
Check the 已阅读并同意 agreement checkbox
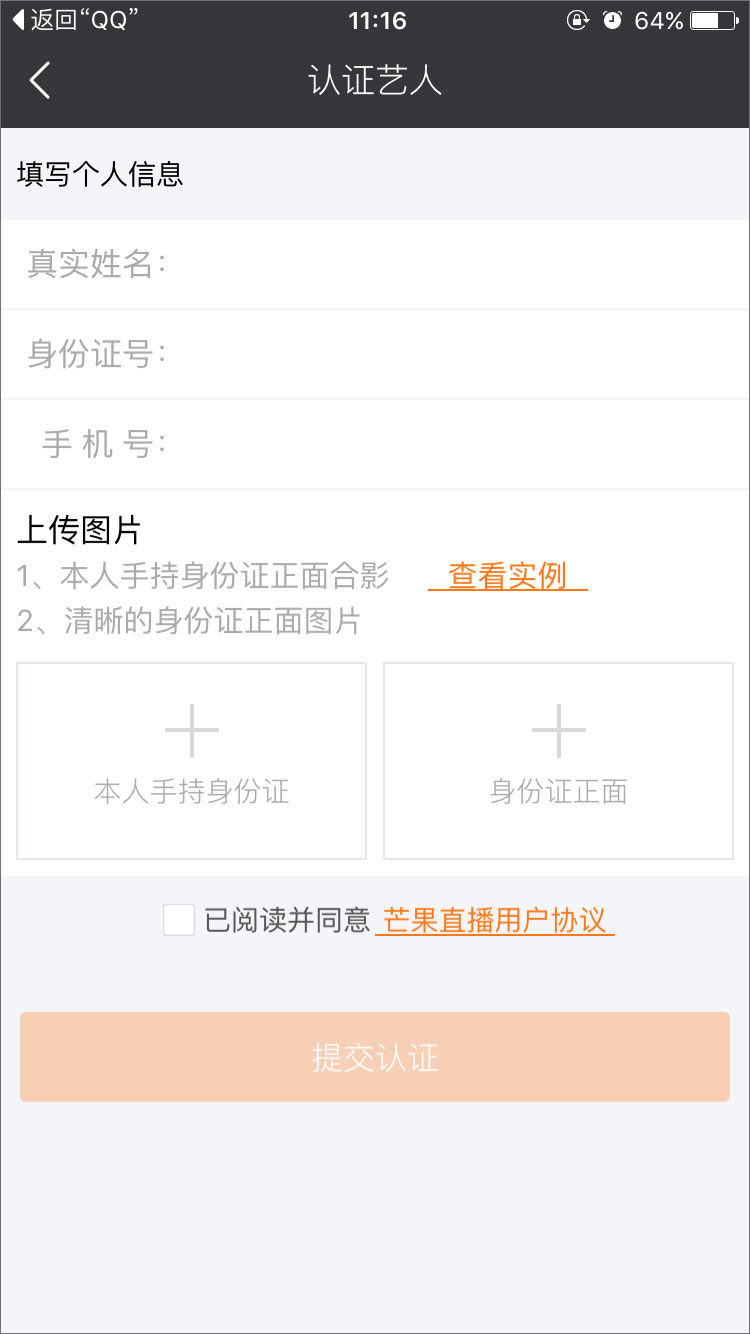click(x=179, y=920)
